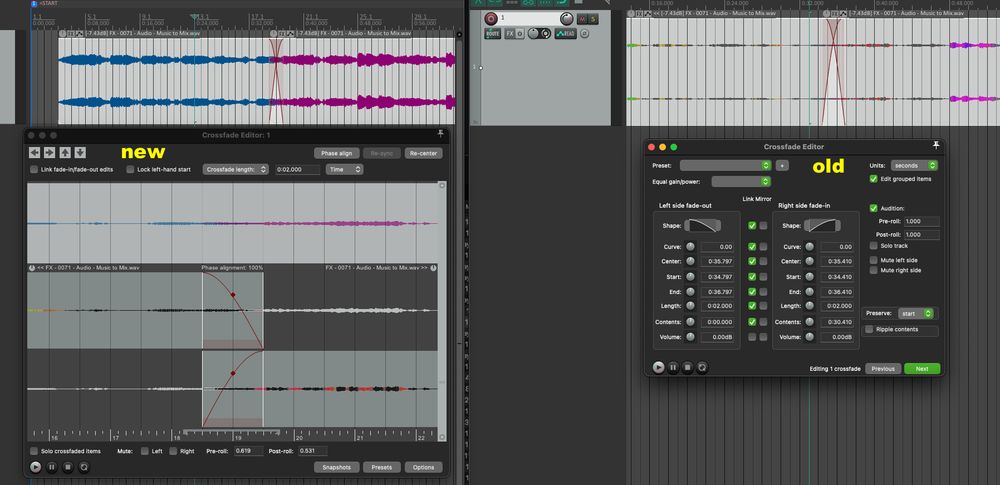Click old editor Pre-roll field 1.000

tap(922, 221)
